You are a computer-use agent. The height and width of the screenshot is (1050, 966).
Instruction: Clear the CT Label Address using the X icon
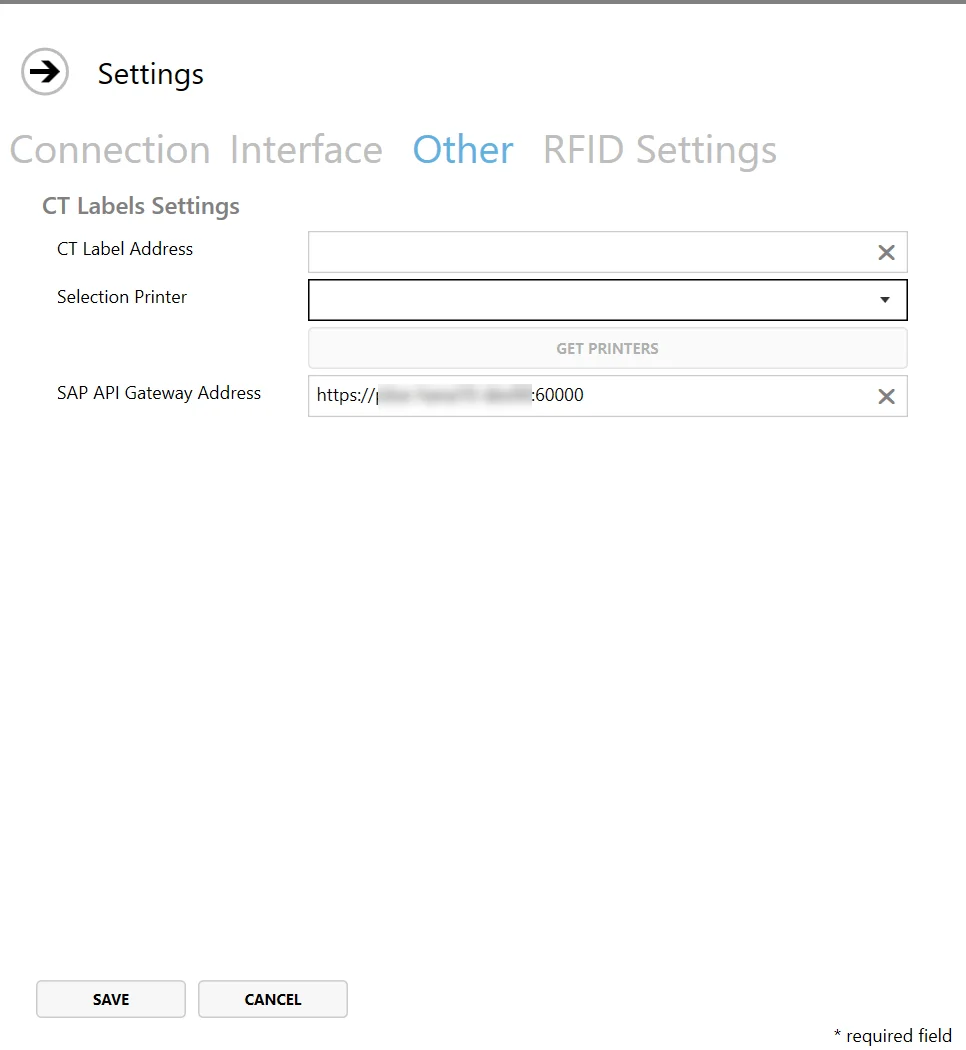pyautogui.click(x=886, y=252)
